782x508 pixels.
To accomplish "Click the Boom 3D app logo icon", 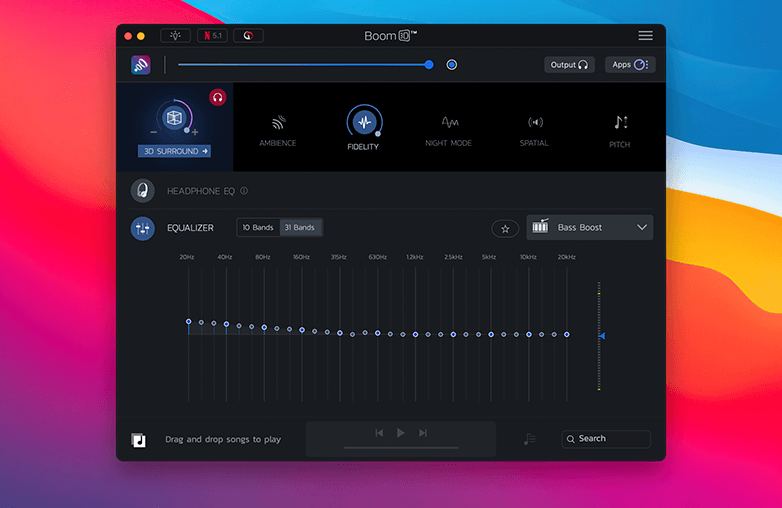I will (x=141, y=65).
